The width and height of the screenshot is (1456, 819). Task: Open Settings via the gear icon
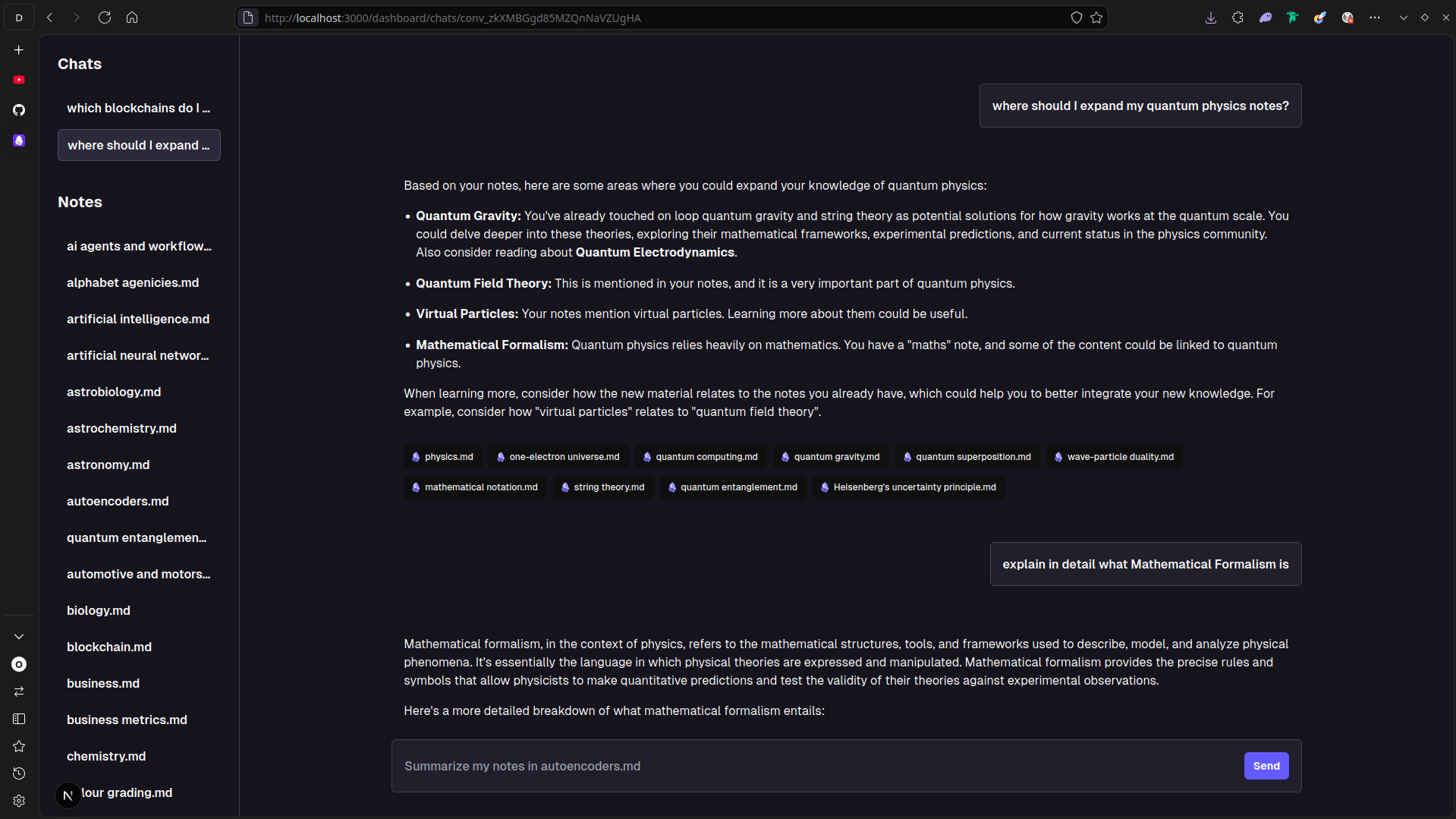pyautogui.click(x=18, y=801)
